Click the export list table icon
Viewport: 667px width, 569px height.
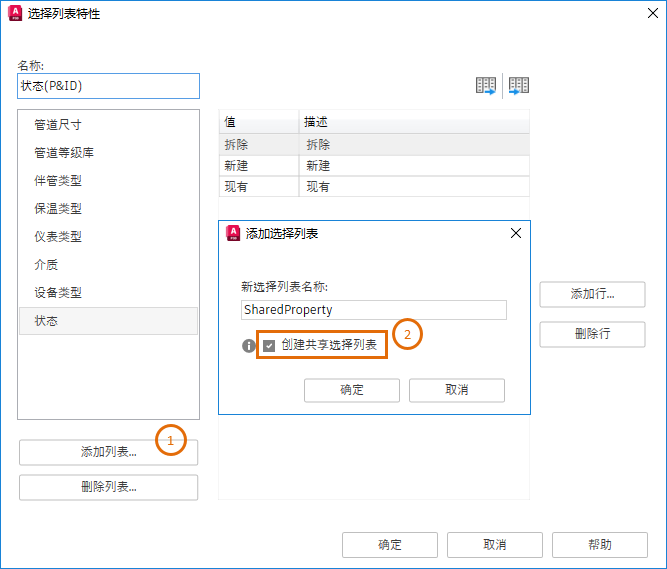(x=485, y=86)
